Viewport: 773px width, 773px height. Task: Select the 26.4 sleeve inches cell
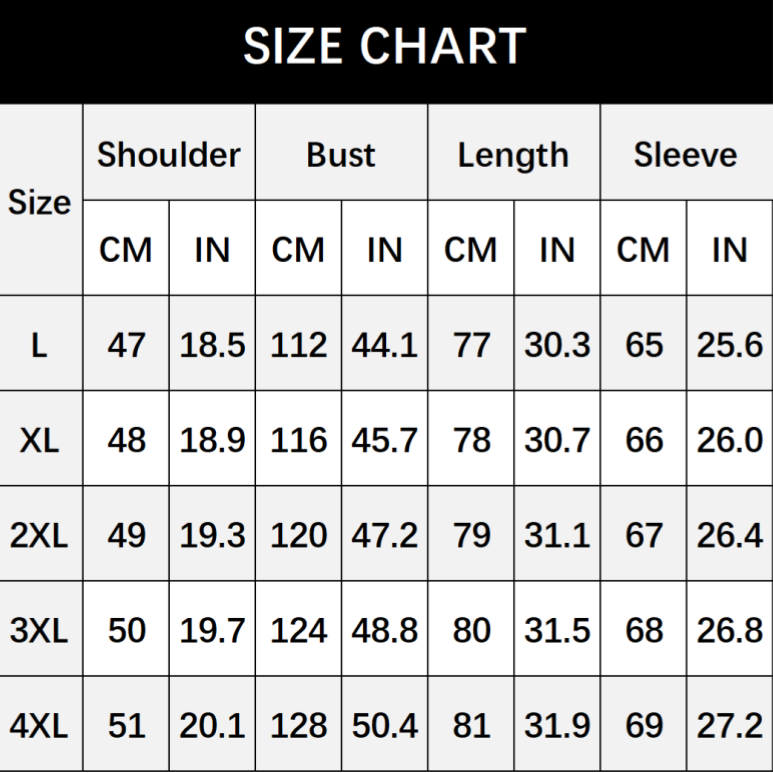coord(730,535)
